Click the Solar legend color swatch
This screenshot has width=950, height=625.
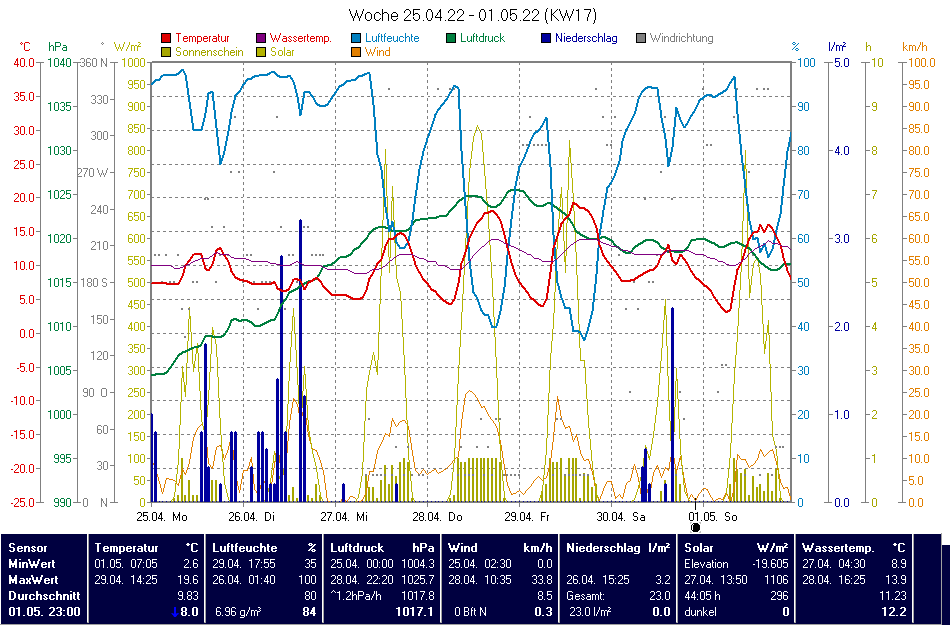(x=261, y=52)
